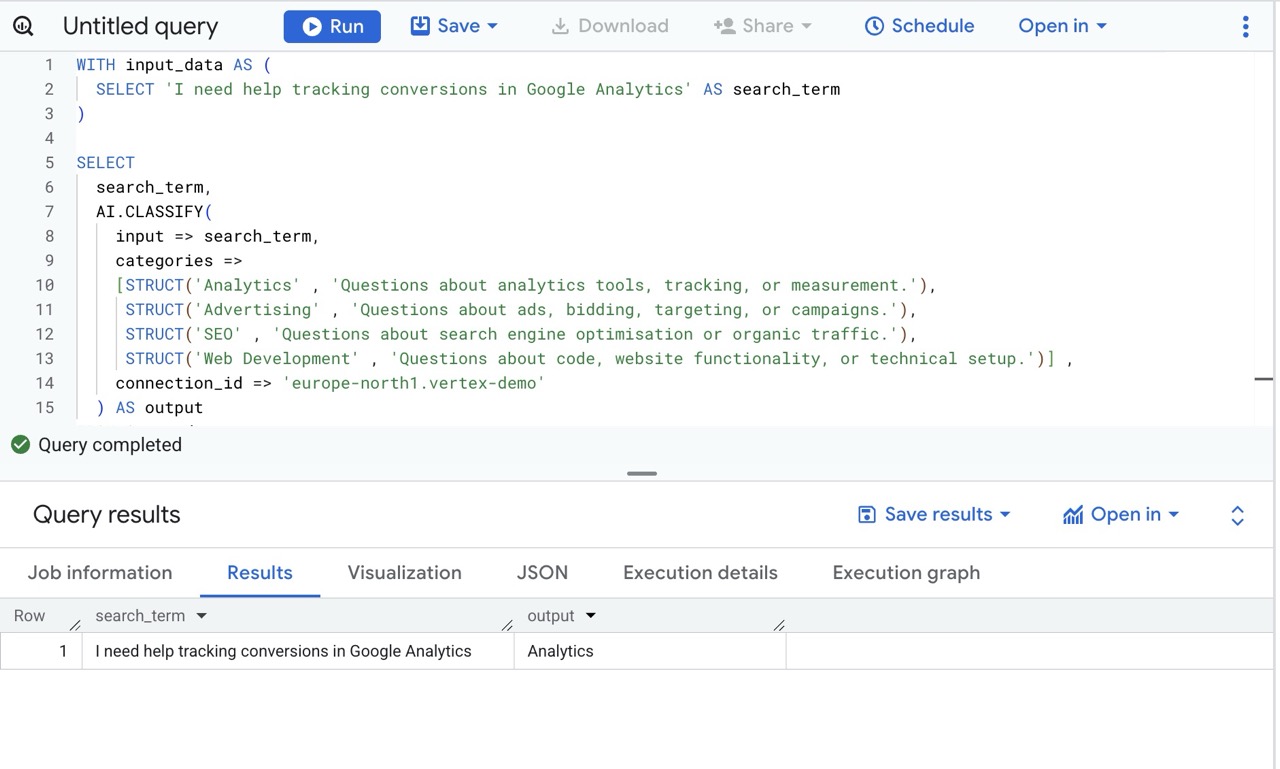Switch to the JSON tab

click(x=542, y=573)
